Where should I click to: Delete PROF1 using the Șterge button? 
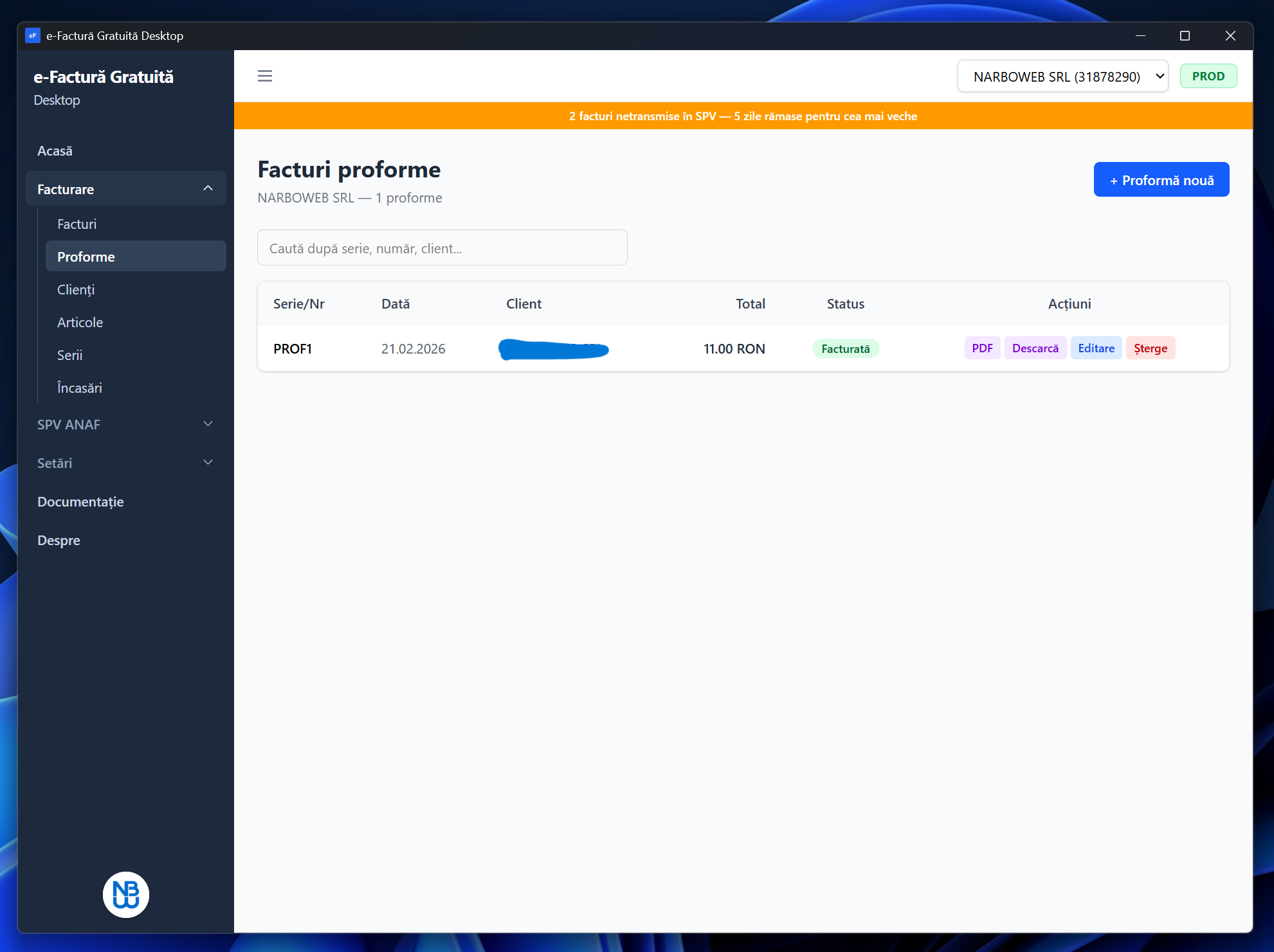pos(1150,348)
